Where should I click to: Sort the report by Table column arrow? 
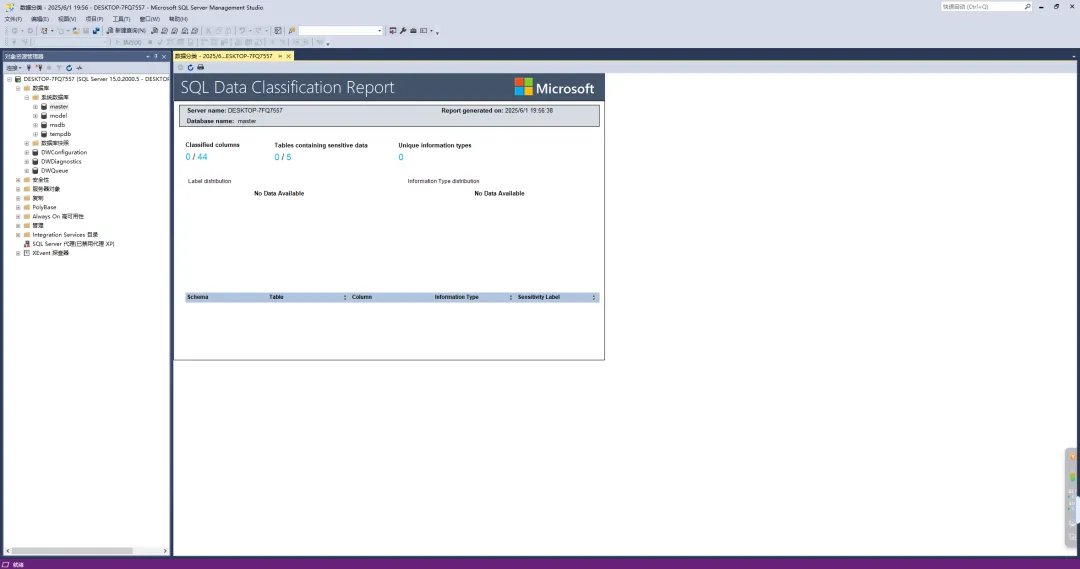tap(344, 298)
